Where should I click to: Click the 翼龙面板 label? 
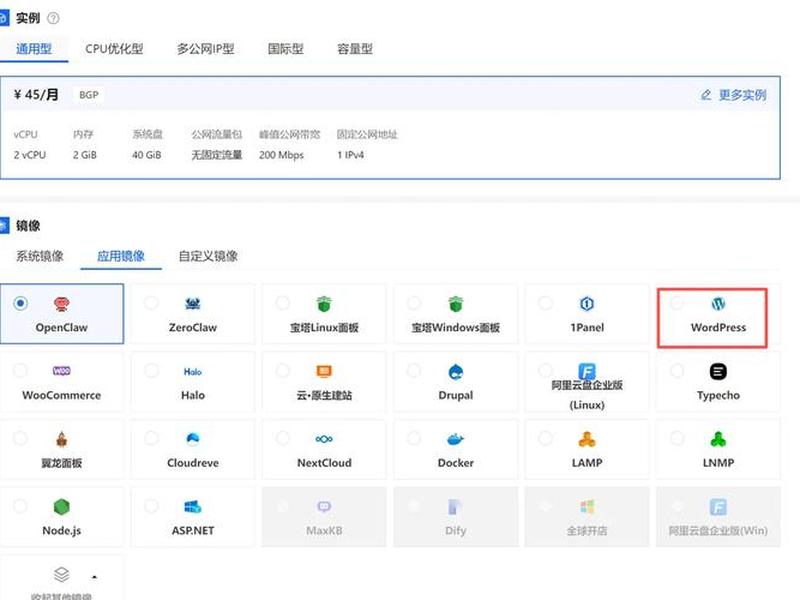[x=61, y=463]
